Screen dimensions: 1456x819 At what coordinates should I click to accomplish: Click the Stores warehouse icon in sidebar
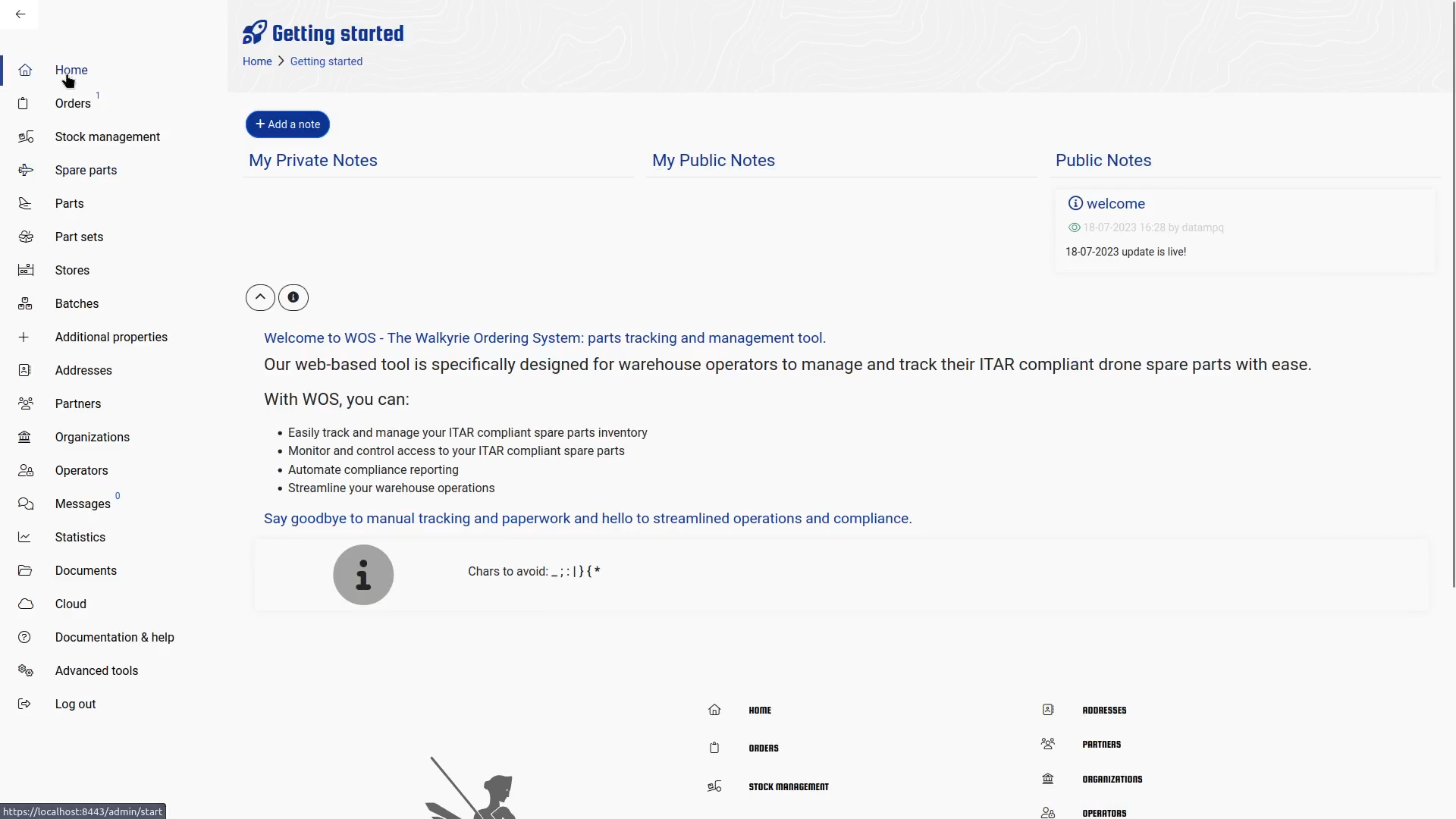[x=26, y=270]
